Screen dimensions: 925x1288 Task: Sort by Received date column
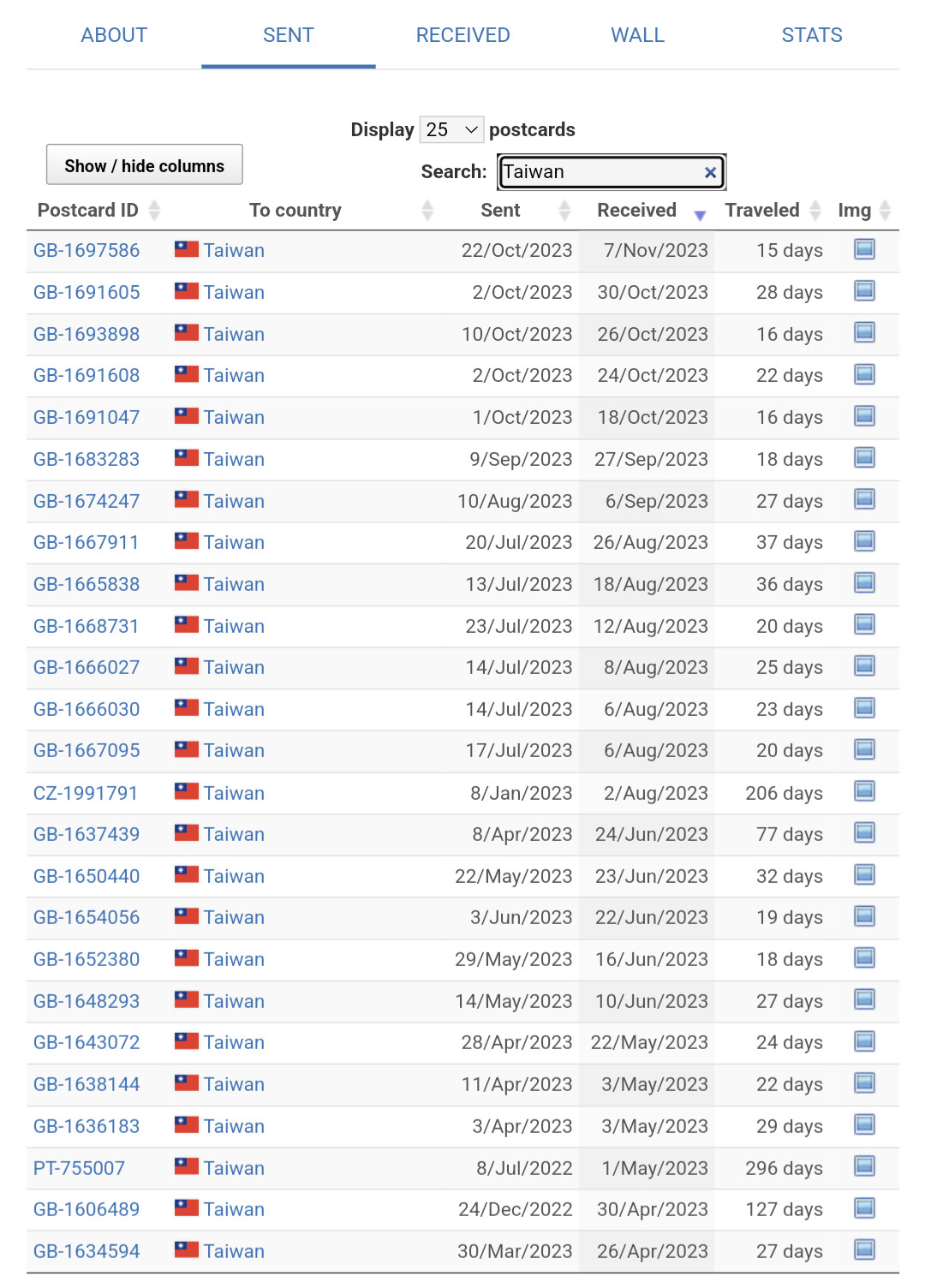(636, 211)
